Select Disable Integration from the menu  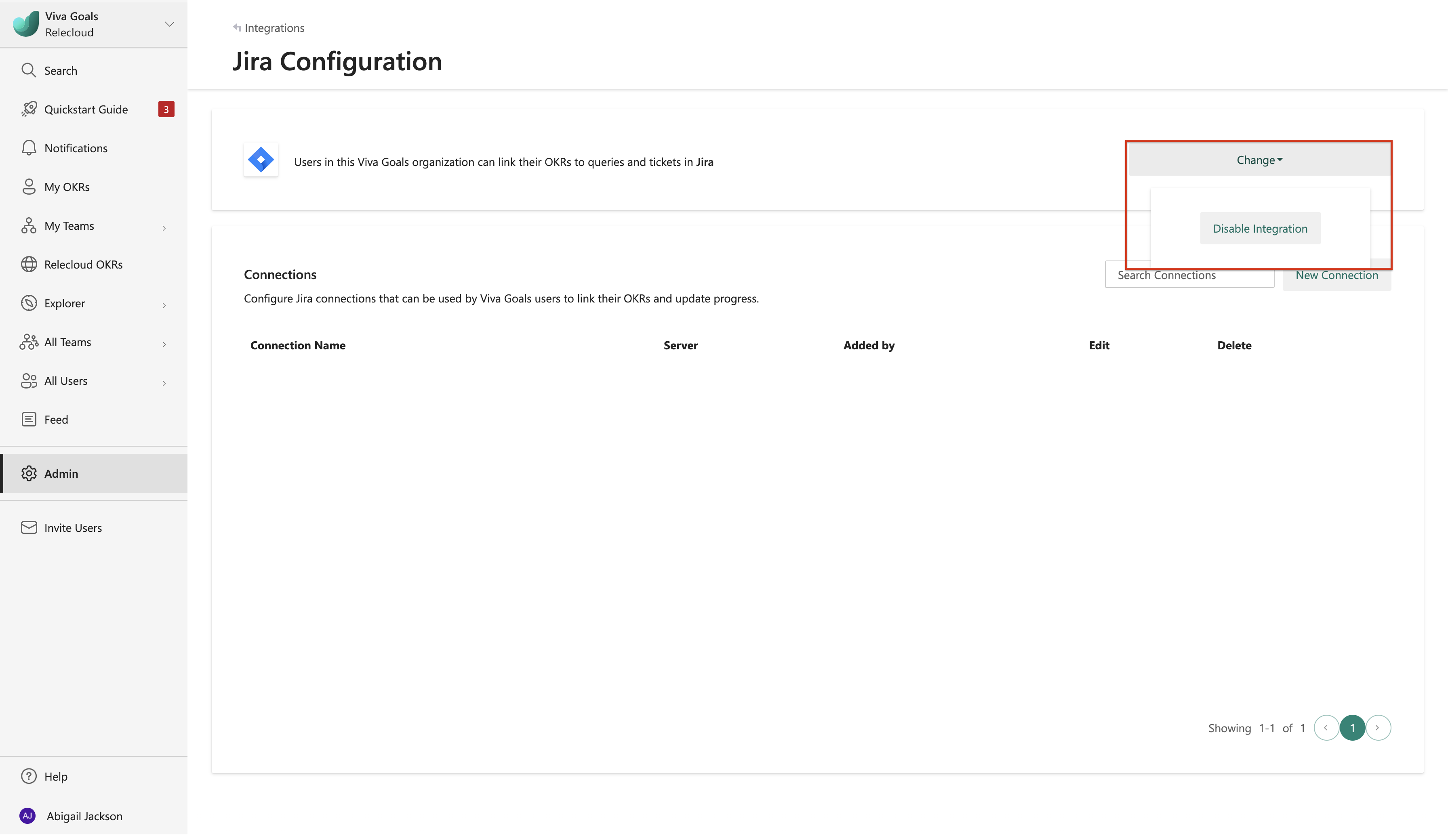(1260, 229)
